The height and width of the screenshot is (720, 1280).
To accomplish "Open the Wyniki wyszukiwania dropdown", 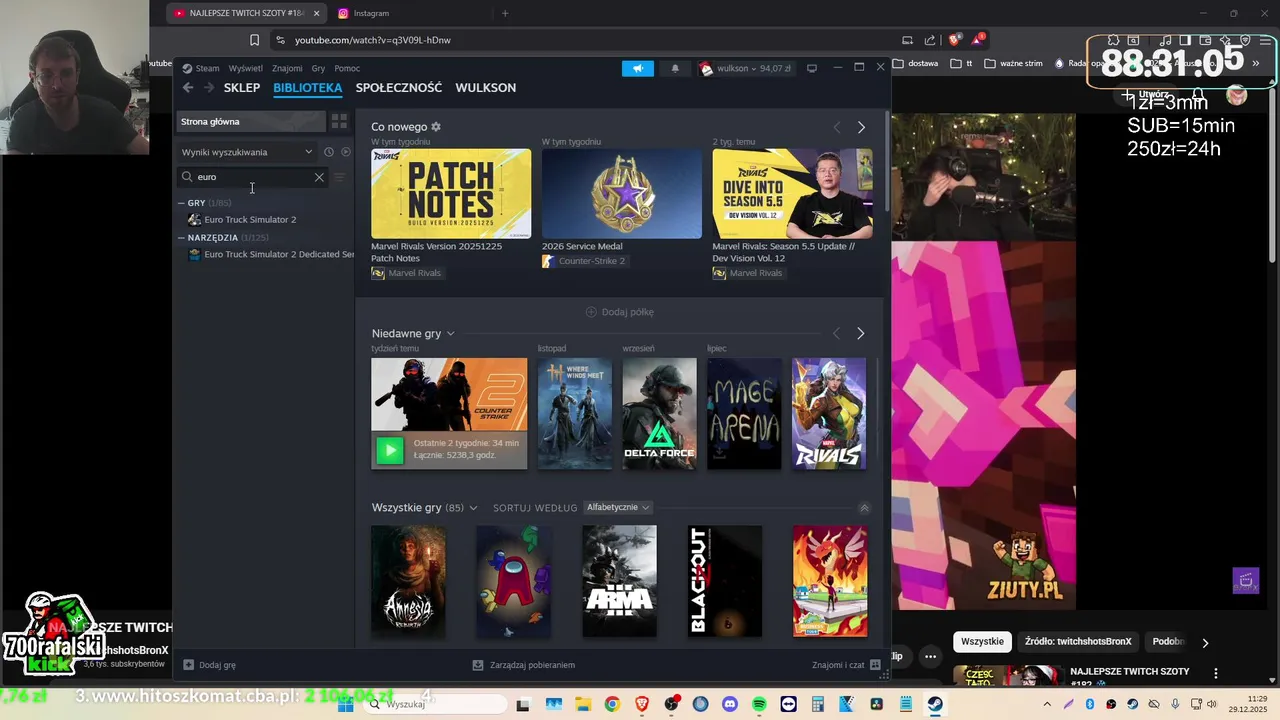I will 247,152.
